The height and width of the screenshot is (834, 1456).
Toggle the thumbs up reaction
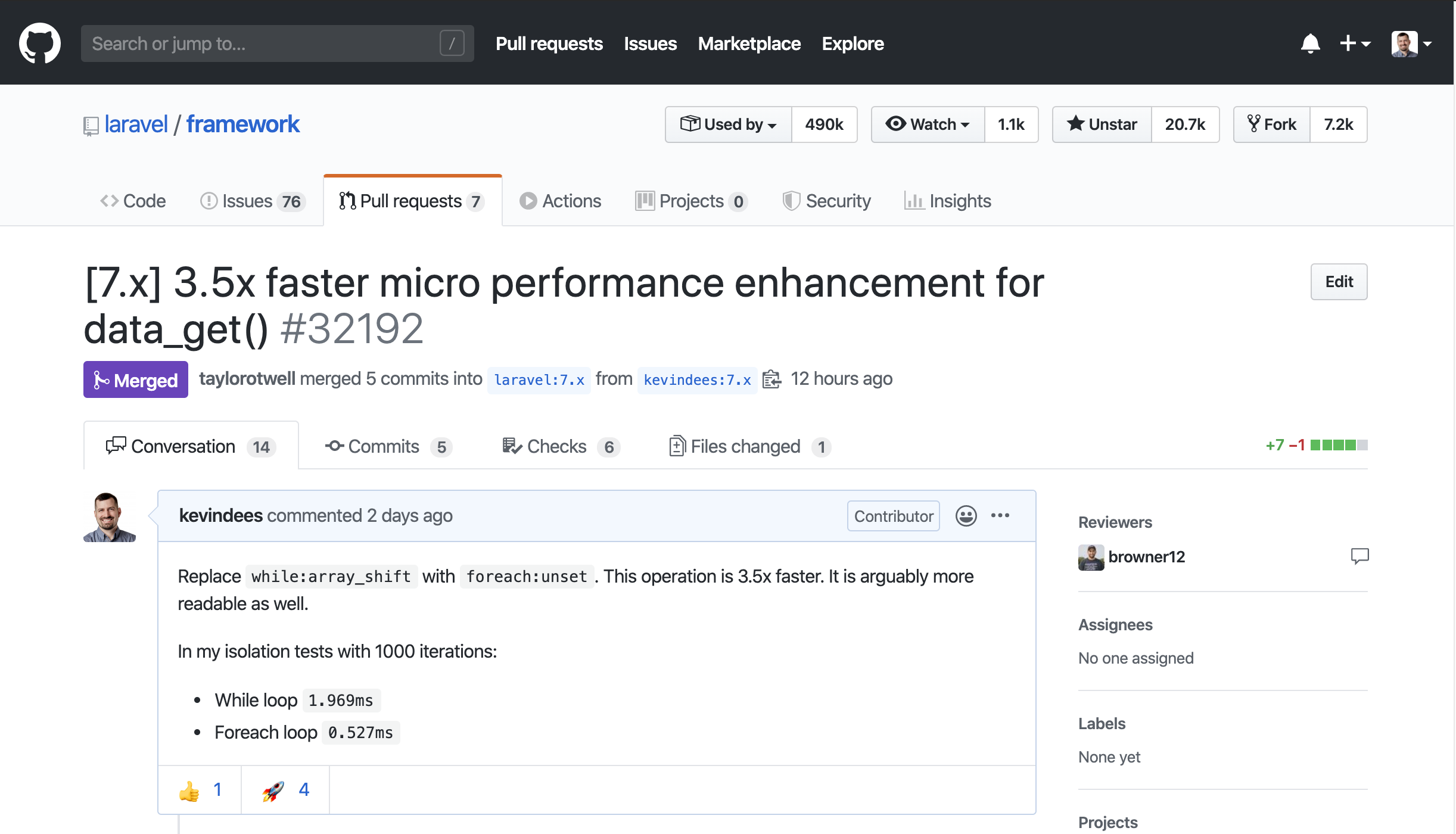[200, 790]
